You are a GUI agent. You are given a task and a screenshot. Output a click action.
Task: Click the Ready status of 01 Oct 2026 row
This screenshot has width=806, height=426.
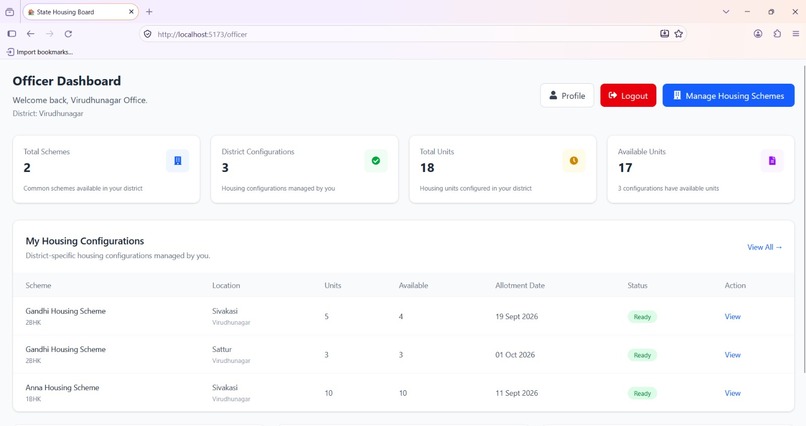coord(642,355)
